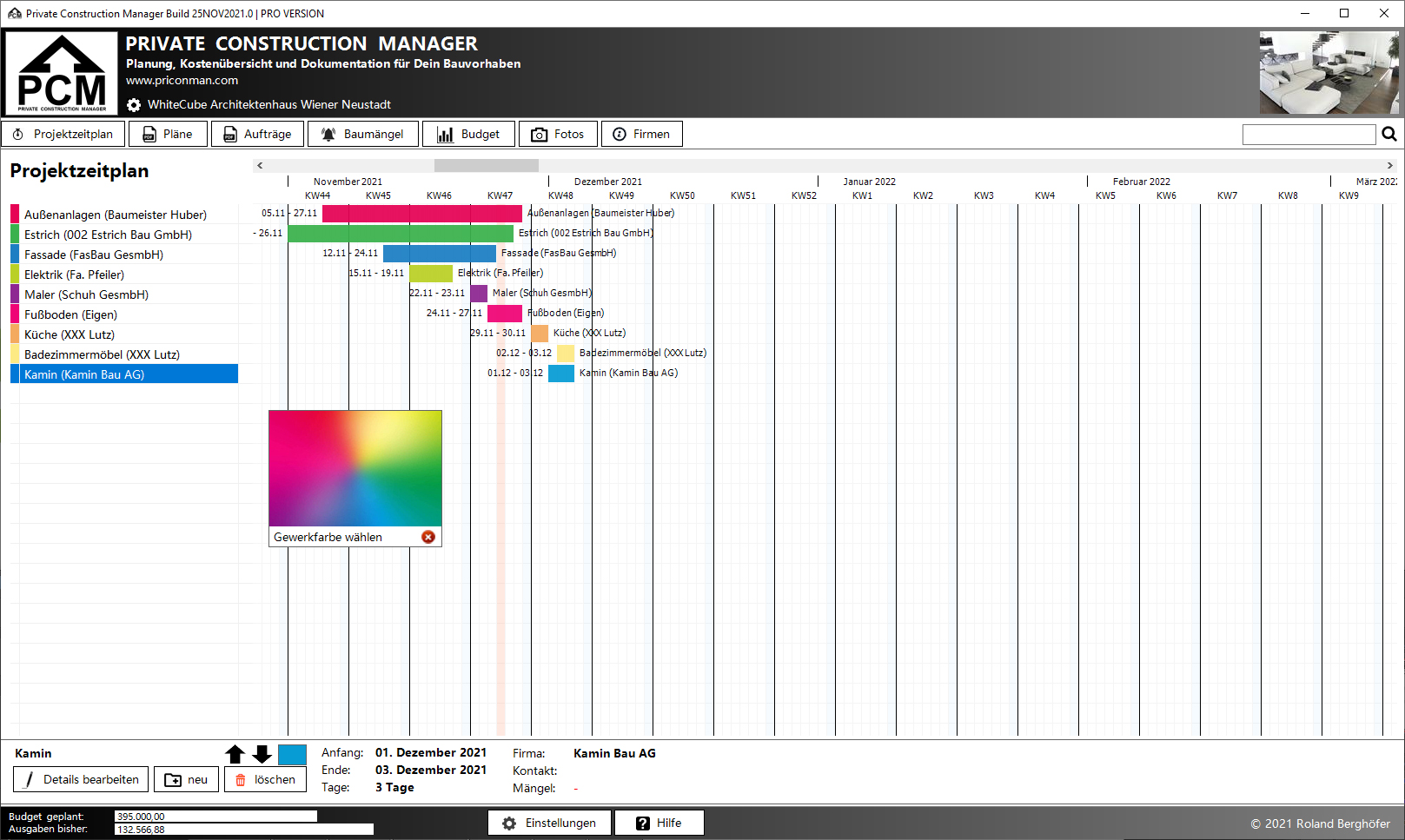Viewport: 1405px width, 840px height.
Task: Switch to the Budget tab
Action: point(468,134)
